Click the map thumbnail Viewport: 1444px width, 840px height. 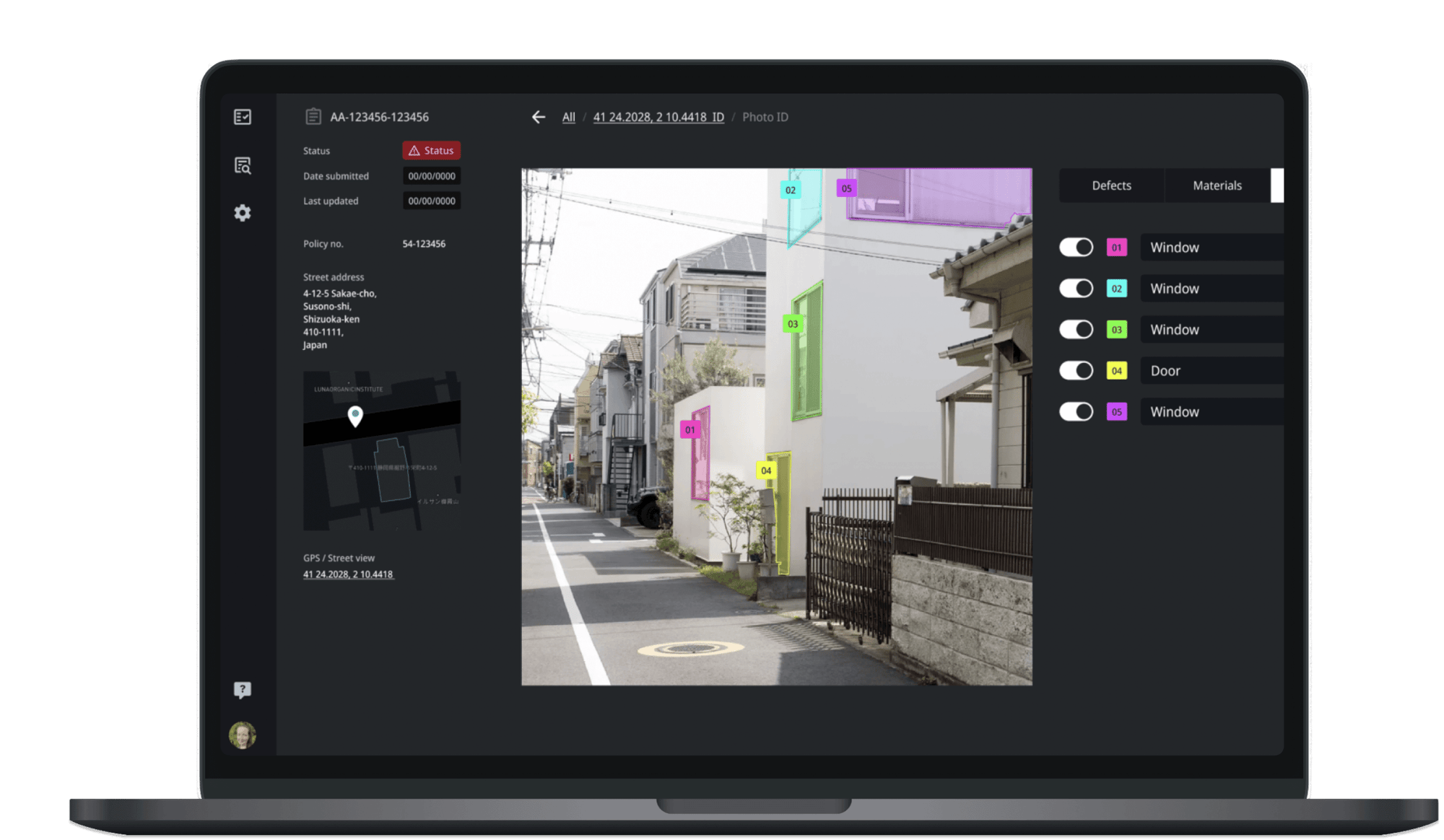pos(382,451)
